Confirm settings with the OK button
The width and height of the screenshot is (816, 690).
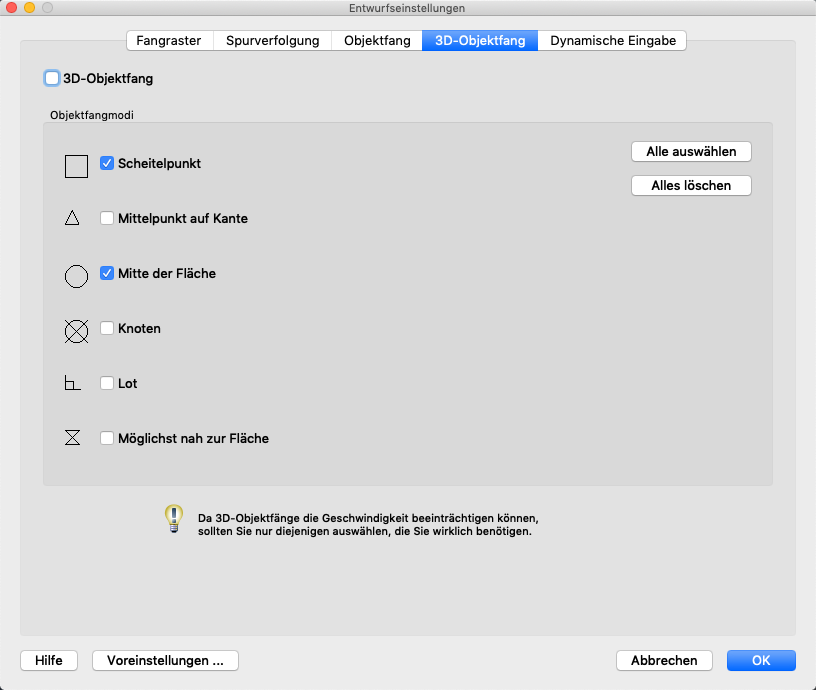[761, 660]
